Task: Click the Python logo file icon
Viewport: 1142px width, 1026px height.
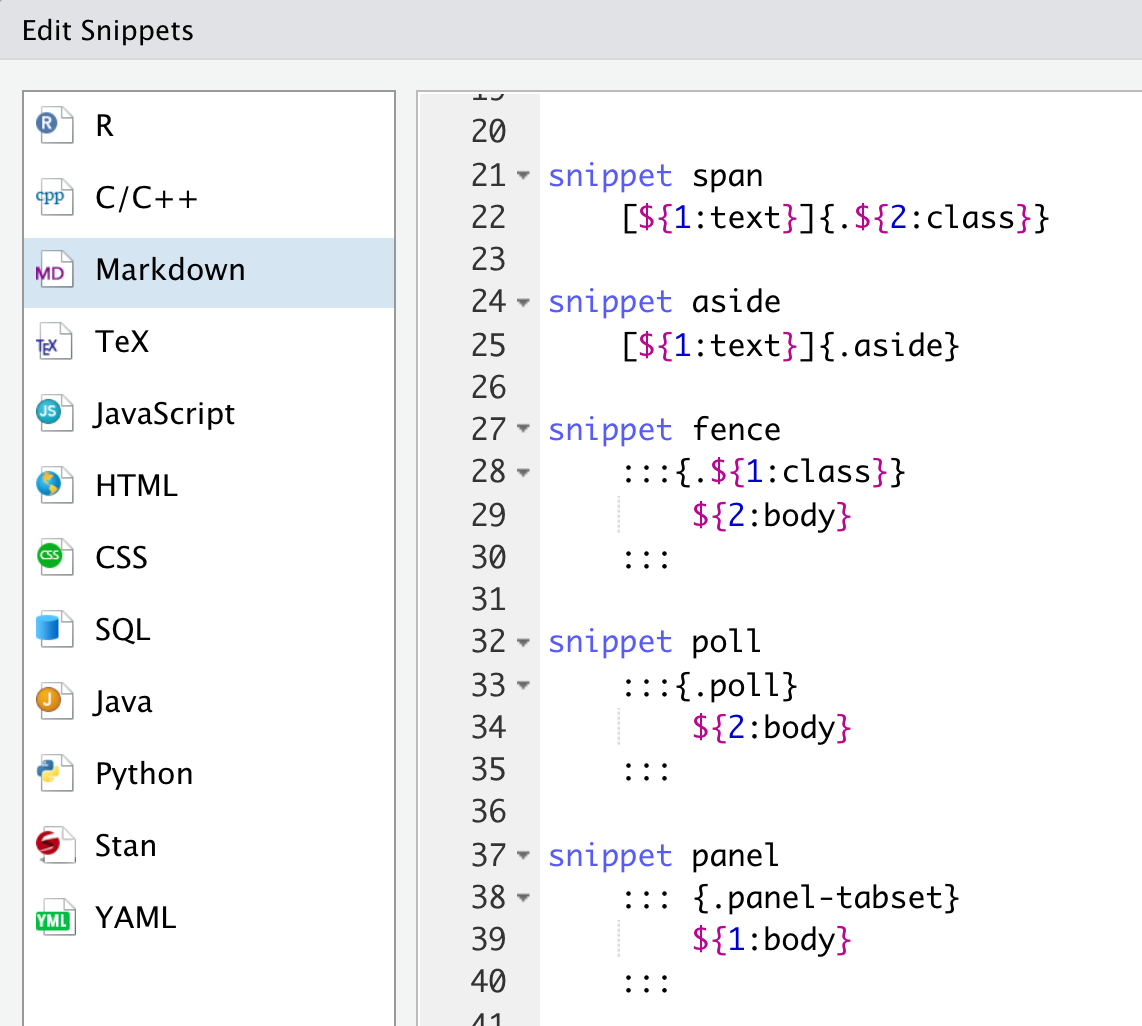Action: coord(55,773)
